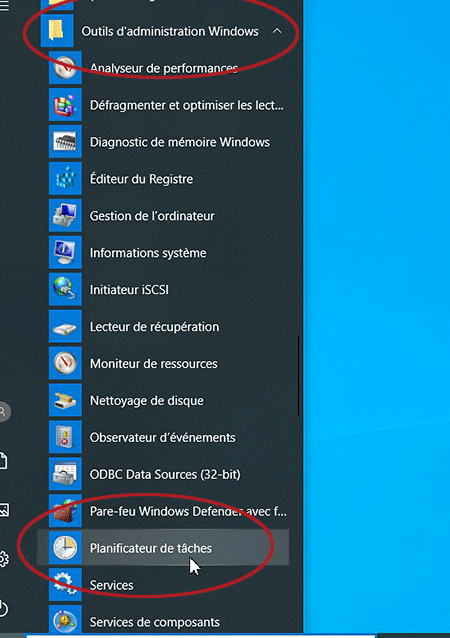Select the text Observateur d'événements
The width and height of the screenshot is (450, 638).
[162, 437]
